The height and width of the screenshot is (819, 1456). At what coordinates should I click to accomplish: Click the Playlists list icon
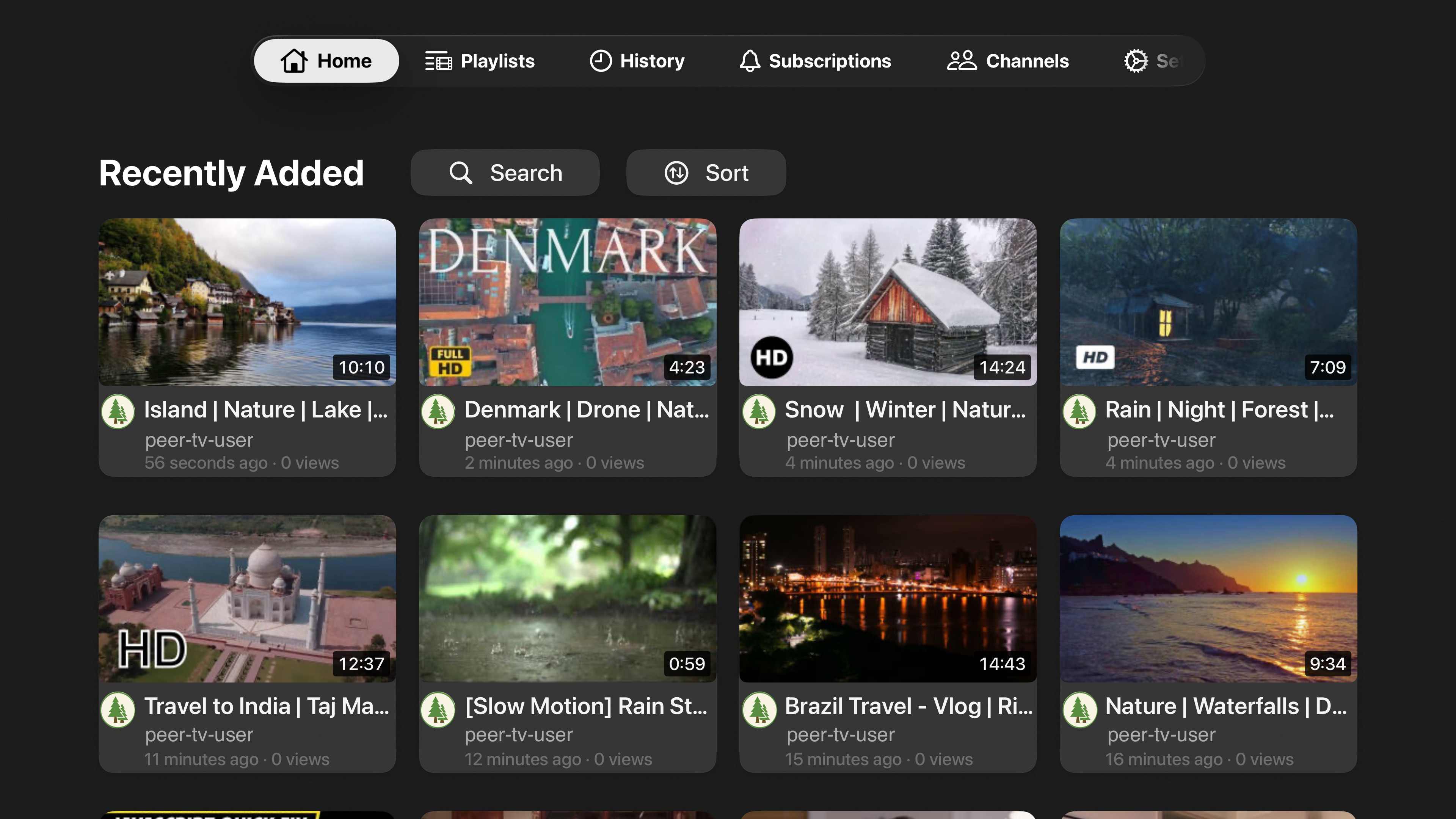click(x=439, y=61)
